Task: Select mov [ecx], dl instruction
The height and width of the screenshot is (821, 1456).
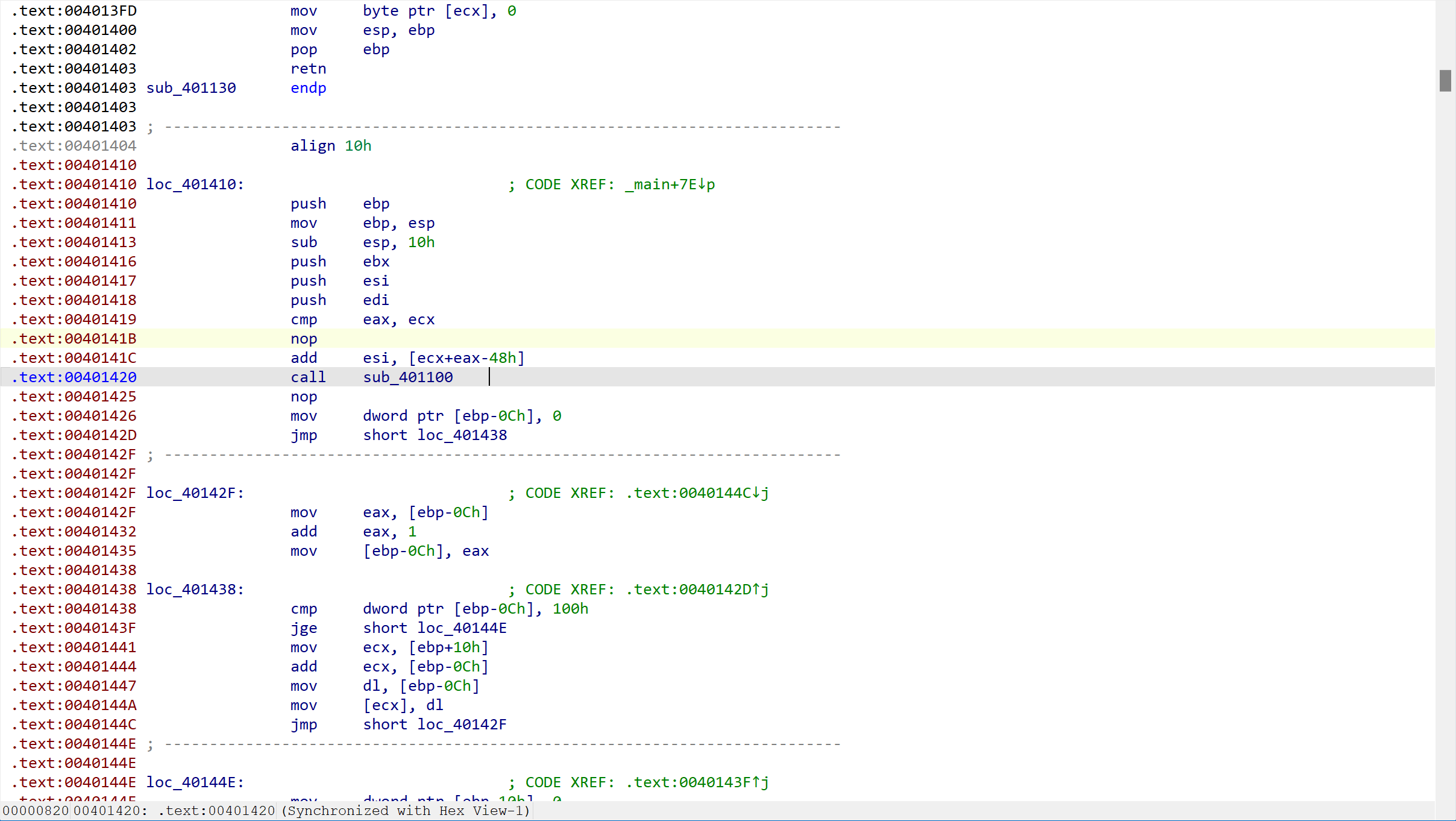Action: tap(367, 705)
